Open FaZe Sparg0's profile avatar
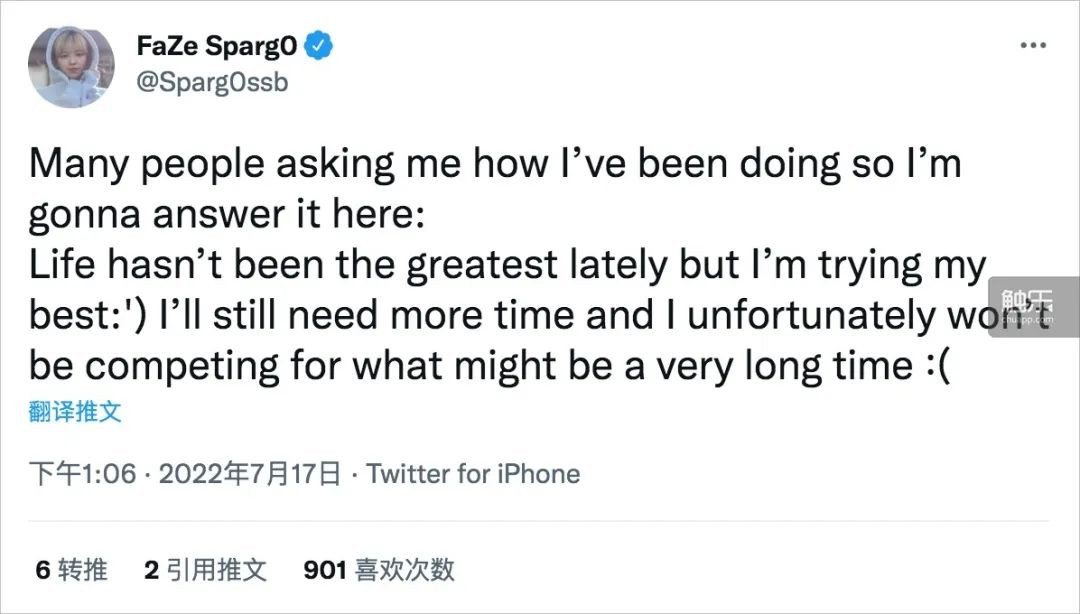Viewport: 1080px width, 614px height. click(x=71, y=65)
